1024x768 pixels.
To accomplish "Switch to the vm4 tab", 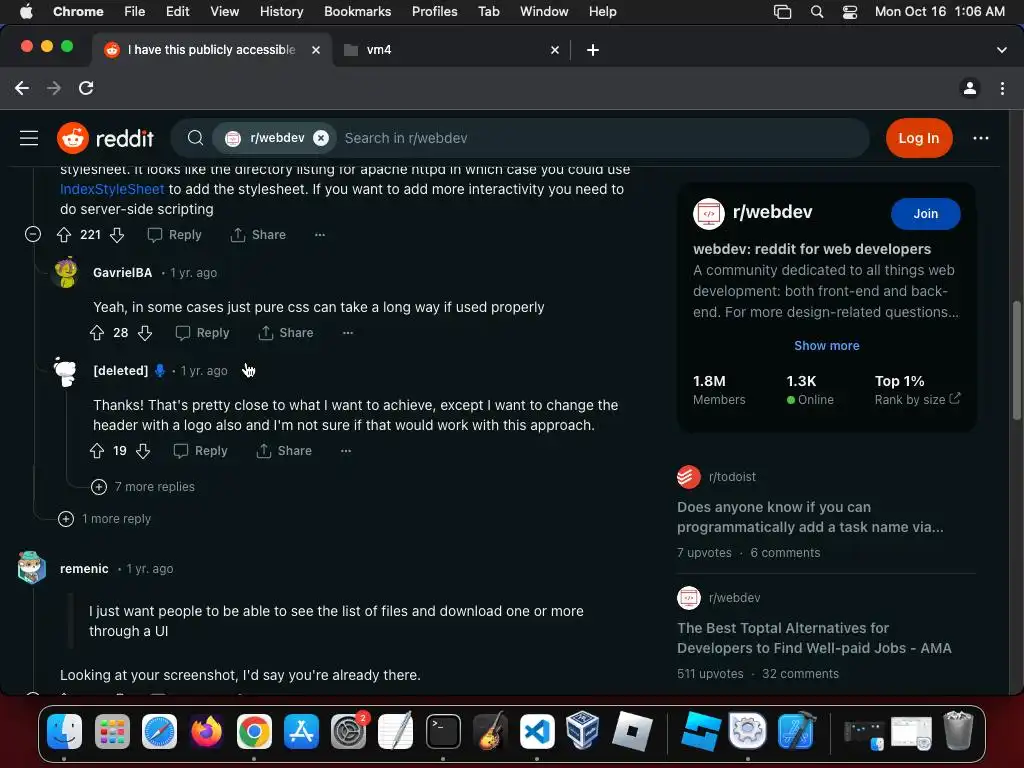I will coord(451,50).
